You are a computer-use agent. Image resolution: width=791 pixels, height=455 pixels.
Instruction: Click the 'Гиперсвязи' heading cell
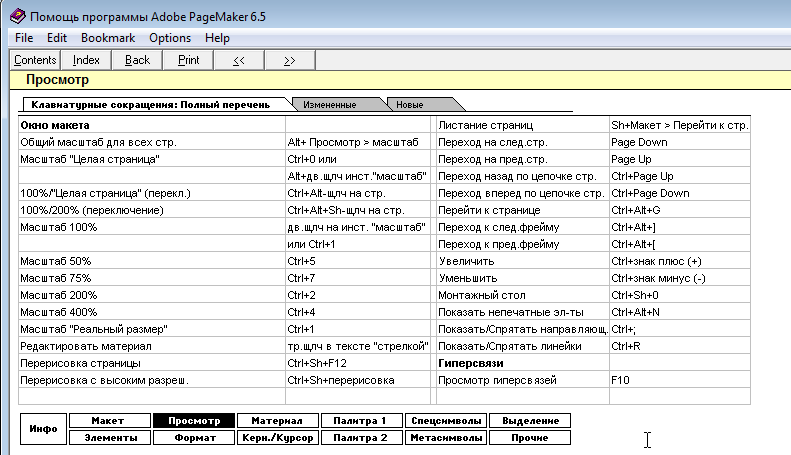[523, 363]
